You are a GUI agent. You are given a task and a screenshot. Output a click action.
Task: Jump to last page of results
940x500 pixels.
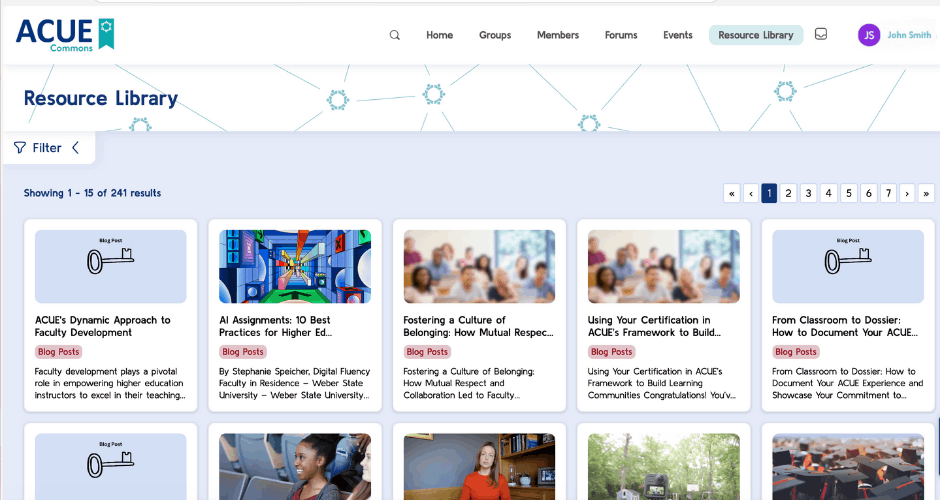pyautogui.click(x=926, y=193)
